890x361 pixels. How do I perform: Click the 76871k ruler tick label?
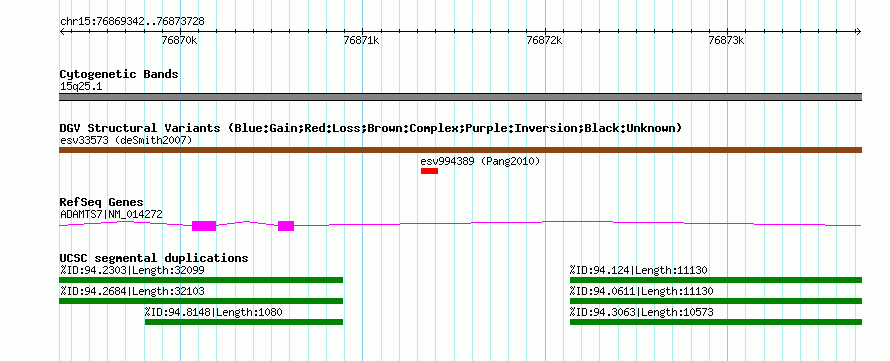[362, 40]
